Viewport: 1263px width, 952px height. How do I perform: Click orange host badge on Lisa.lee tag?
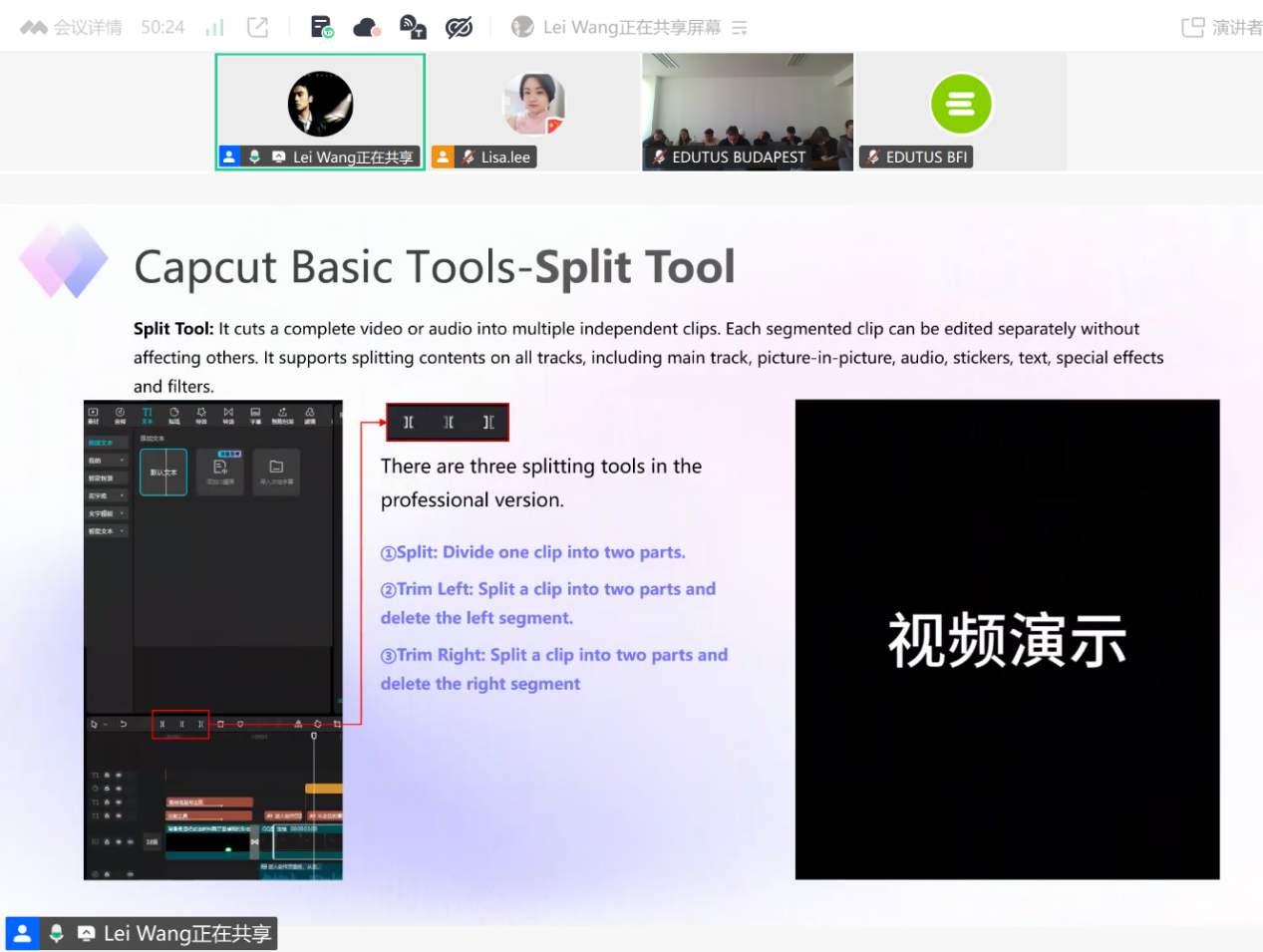pos(443,157)
